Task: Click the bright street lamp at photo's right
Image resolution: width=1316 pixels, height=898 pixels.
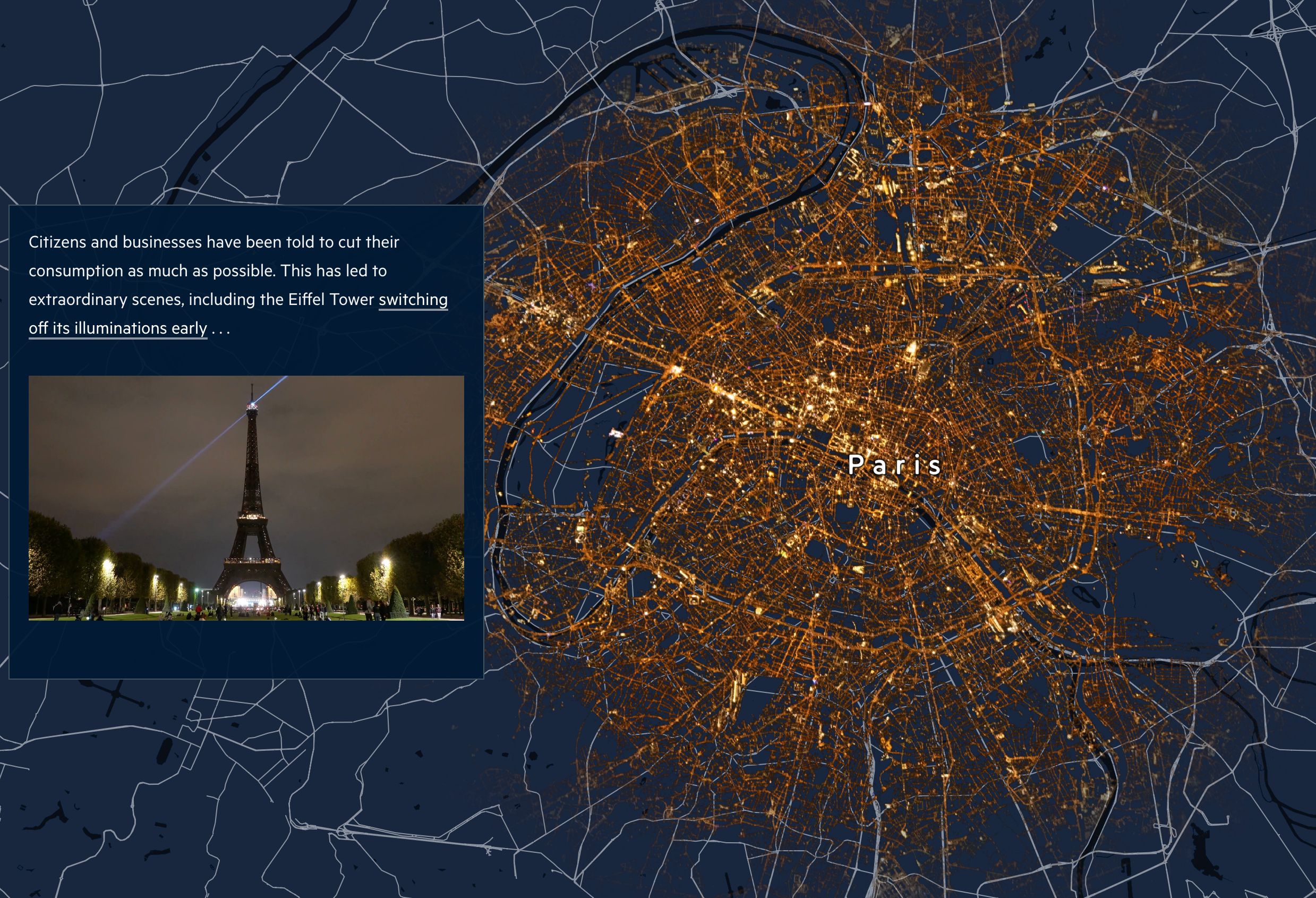Action: pos(386,562)
